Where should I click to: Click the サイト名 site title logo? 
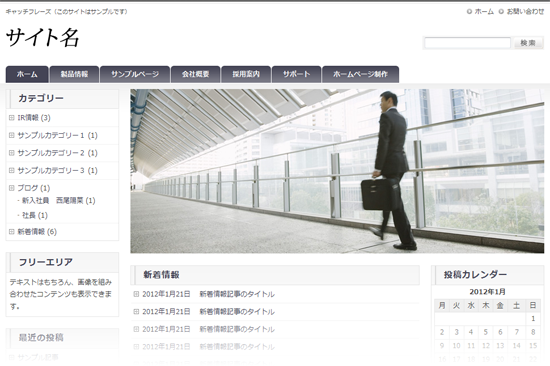tap(42, 38)
